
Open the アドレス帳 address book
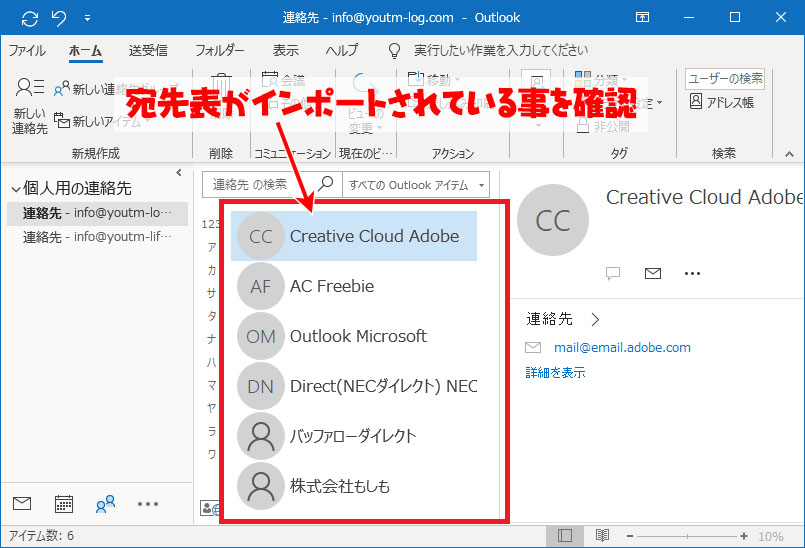(x=722, y=102)
